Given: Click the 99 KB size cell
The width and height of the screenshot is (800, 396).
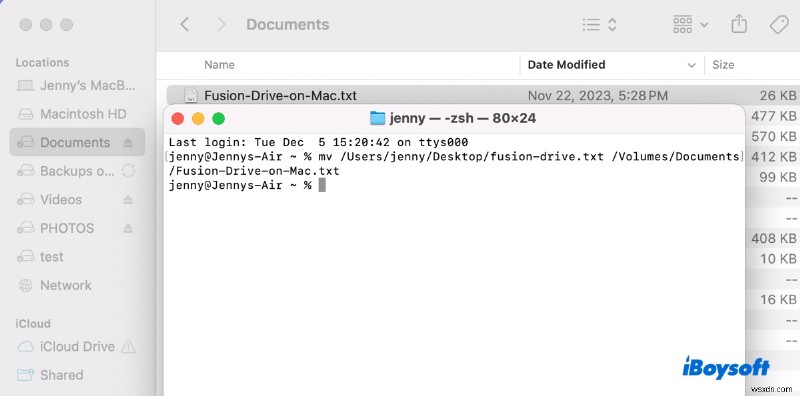Looking at the screenshot, I should pyautogui.click(x=778, y=177).
